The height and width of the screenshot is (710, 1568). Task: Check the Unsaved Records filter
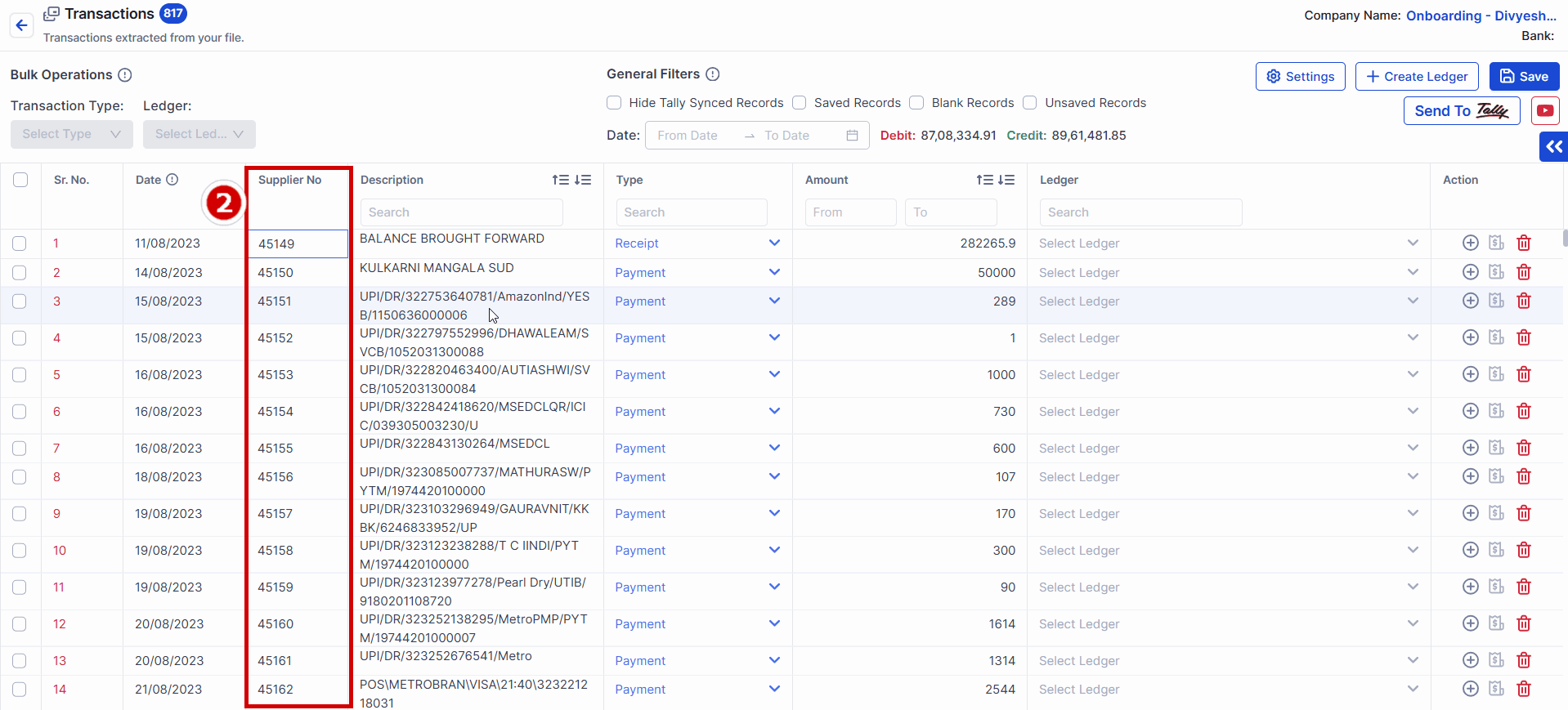tap(1030, 103)
